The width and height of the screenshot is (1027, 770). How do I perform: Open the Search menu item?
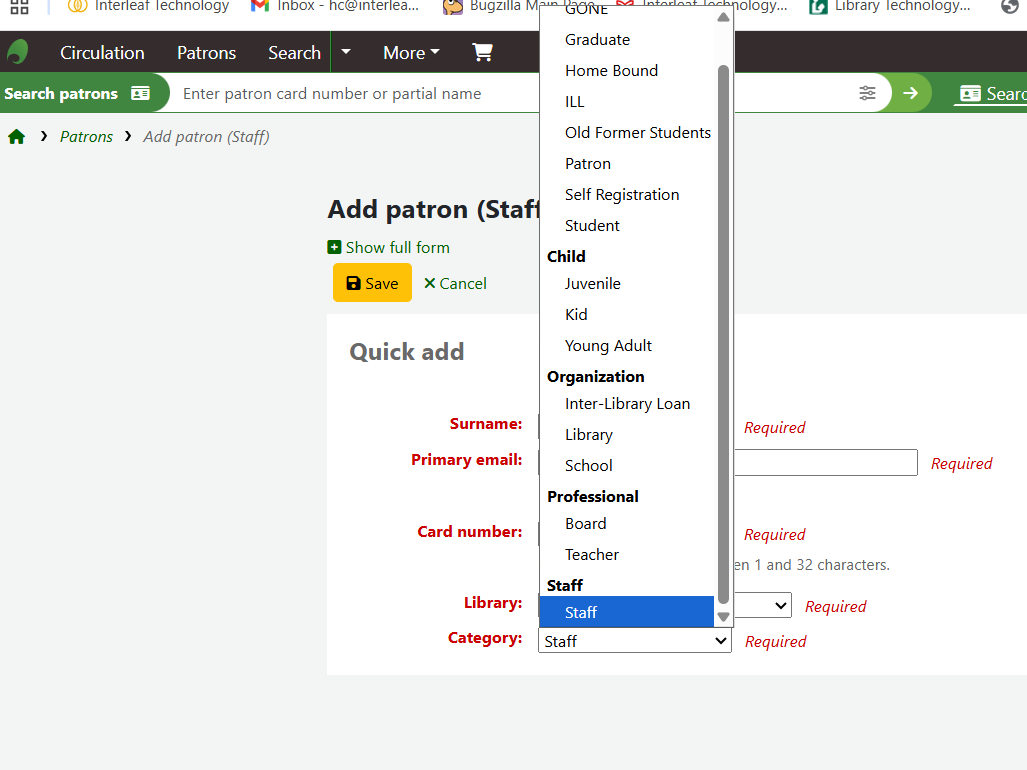click(x=294, y=52)
